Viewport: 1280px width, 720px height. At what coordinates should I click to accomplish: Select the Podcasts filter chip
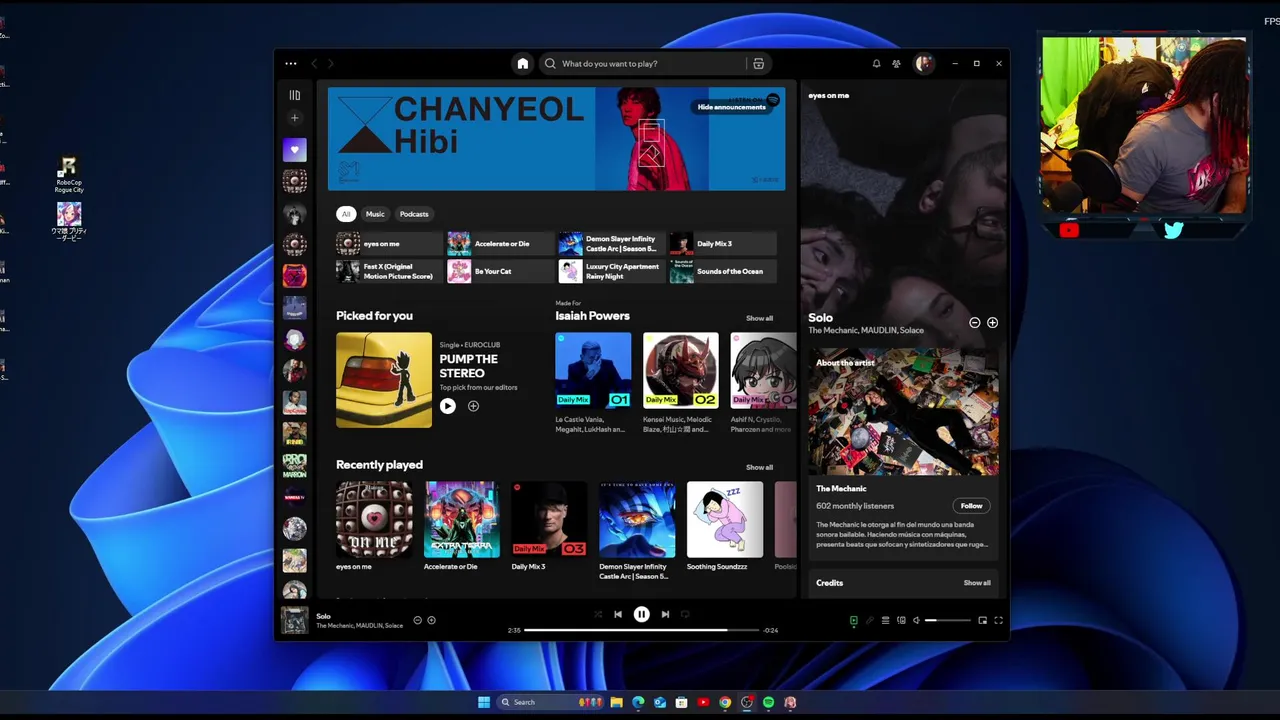point(414,214)
